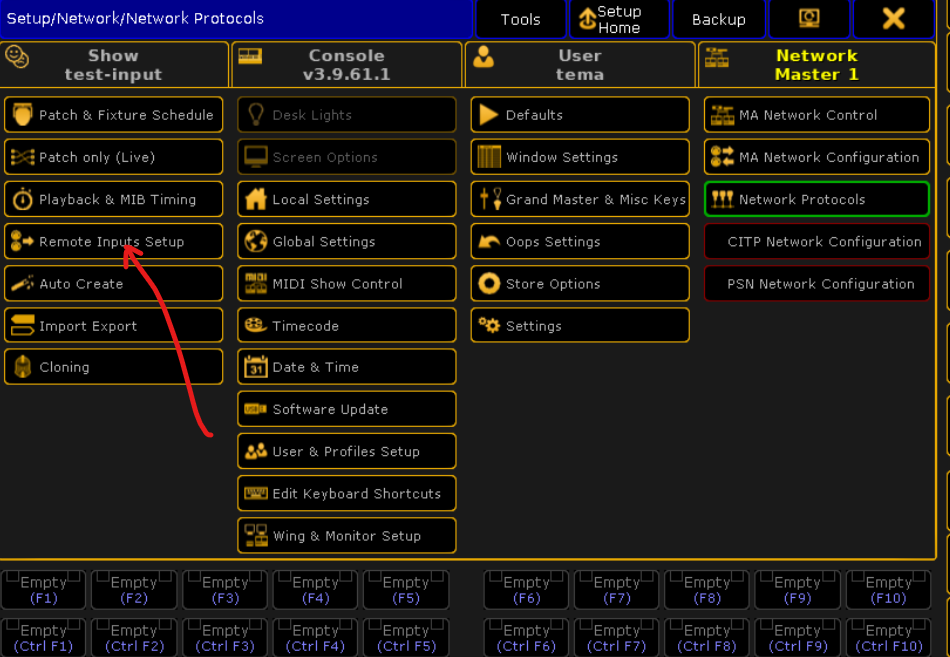Click the Grand Master & Misc Keys icon

coord(490,199)
